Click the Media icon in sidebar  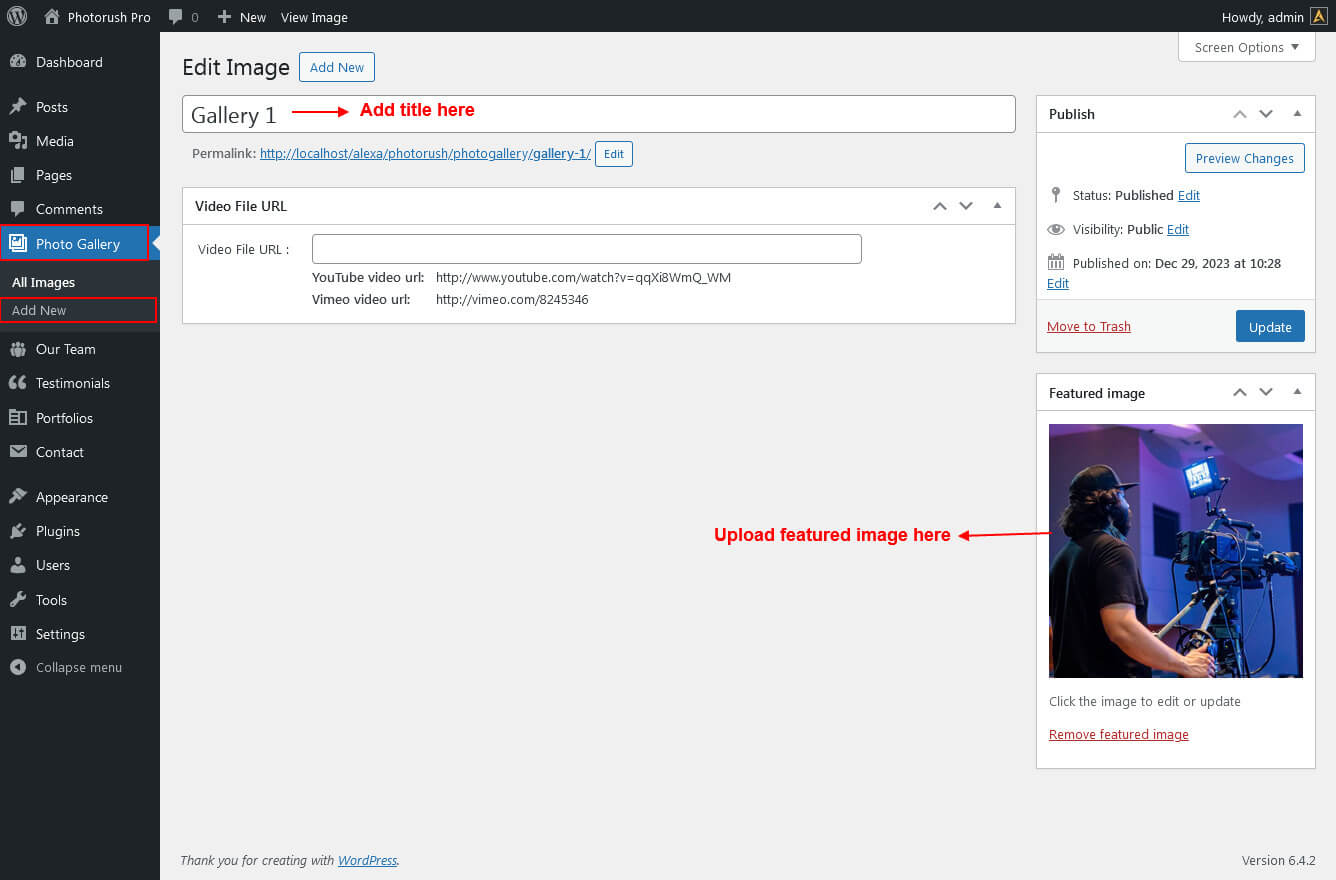[x=18, y=141]
